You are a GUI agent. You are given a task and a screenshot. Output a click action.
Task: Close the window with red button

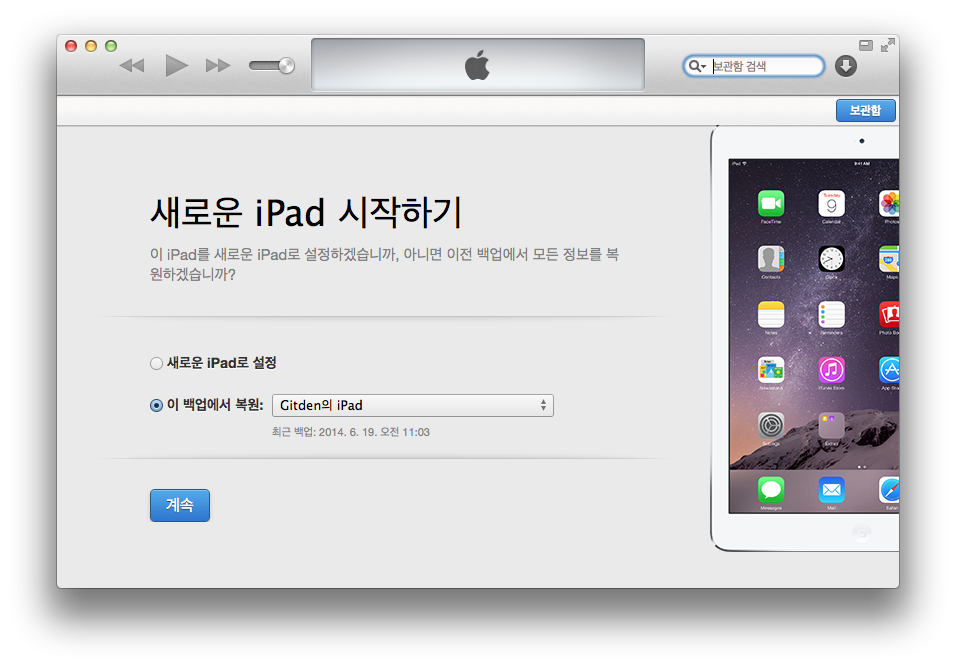click(71, 46)
